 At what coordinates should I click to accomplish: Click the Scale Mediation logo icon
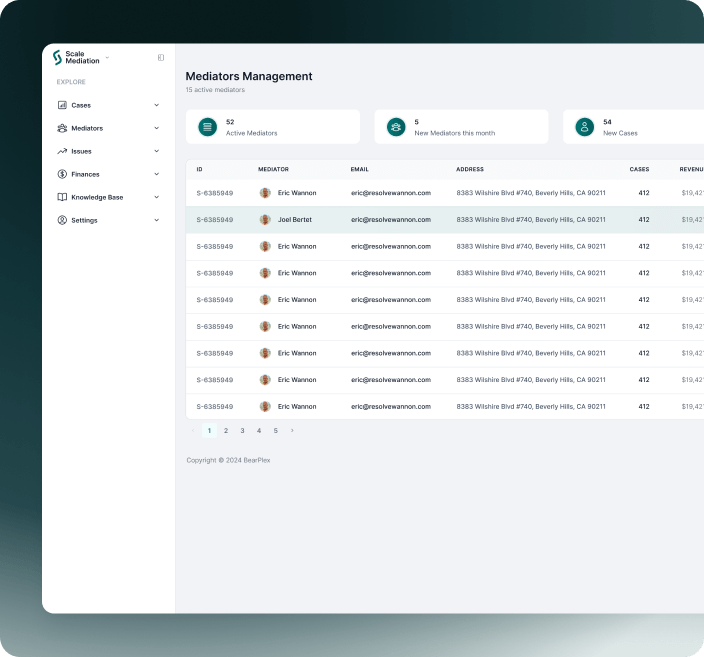(x=57, y=58)
